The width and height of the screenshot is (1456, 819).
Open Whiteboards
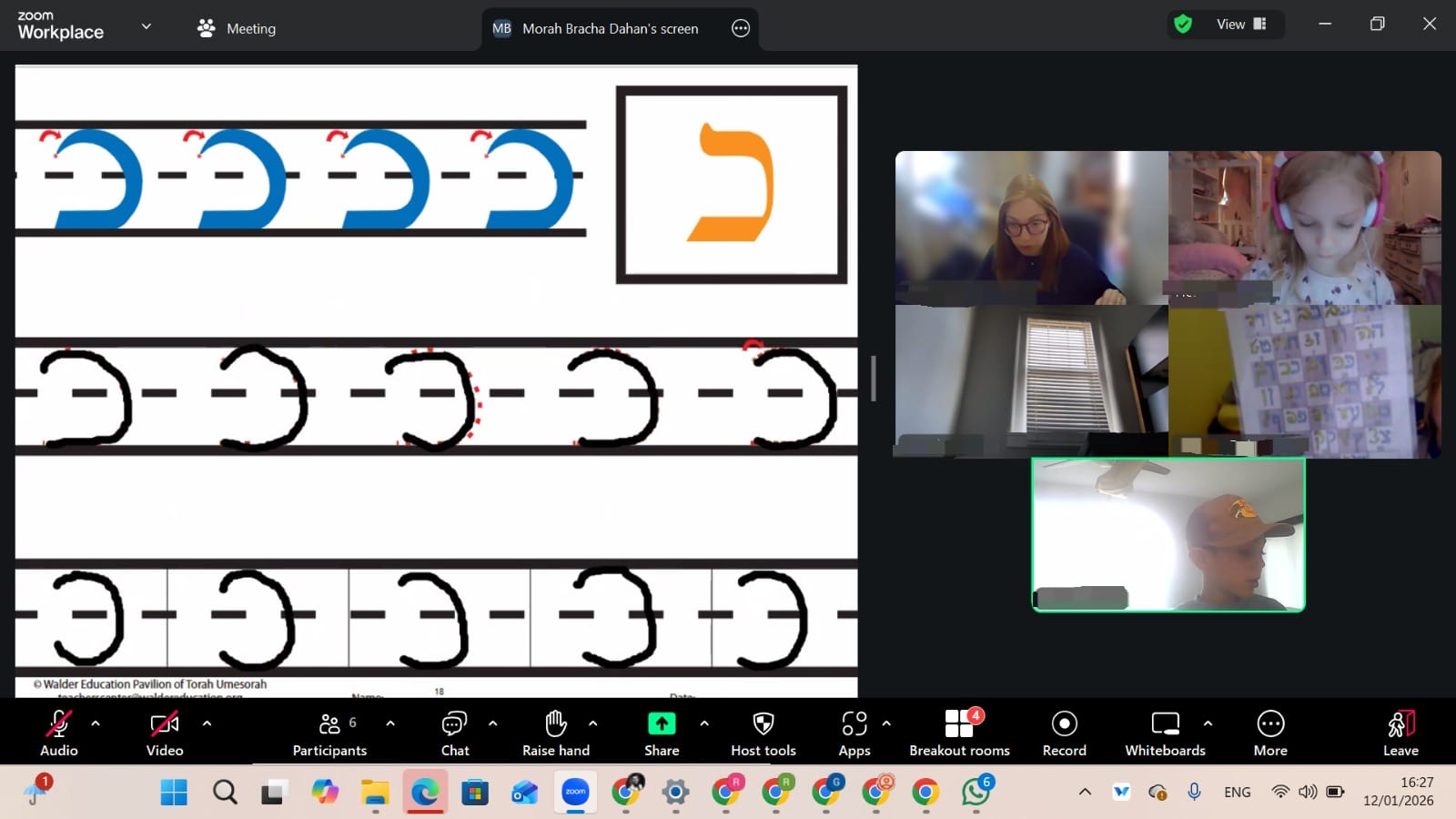tap(1165, 733)
